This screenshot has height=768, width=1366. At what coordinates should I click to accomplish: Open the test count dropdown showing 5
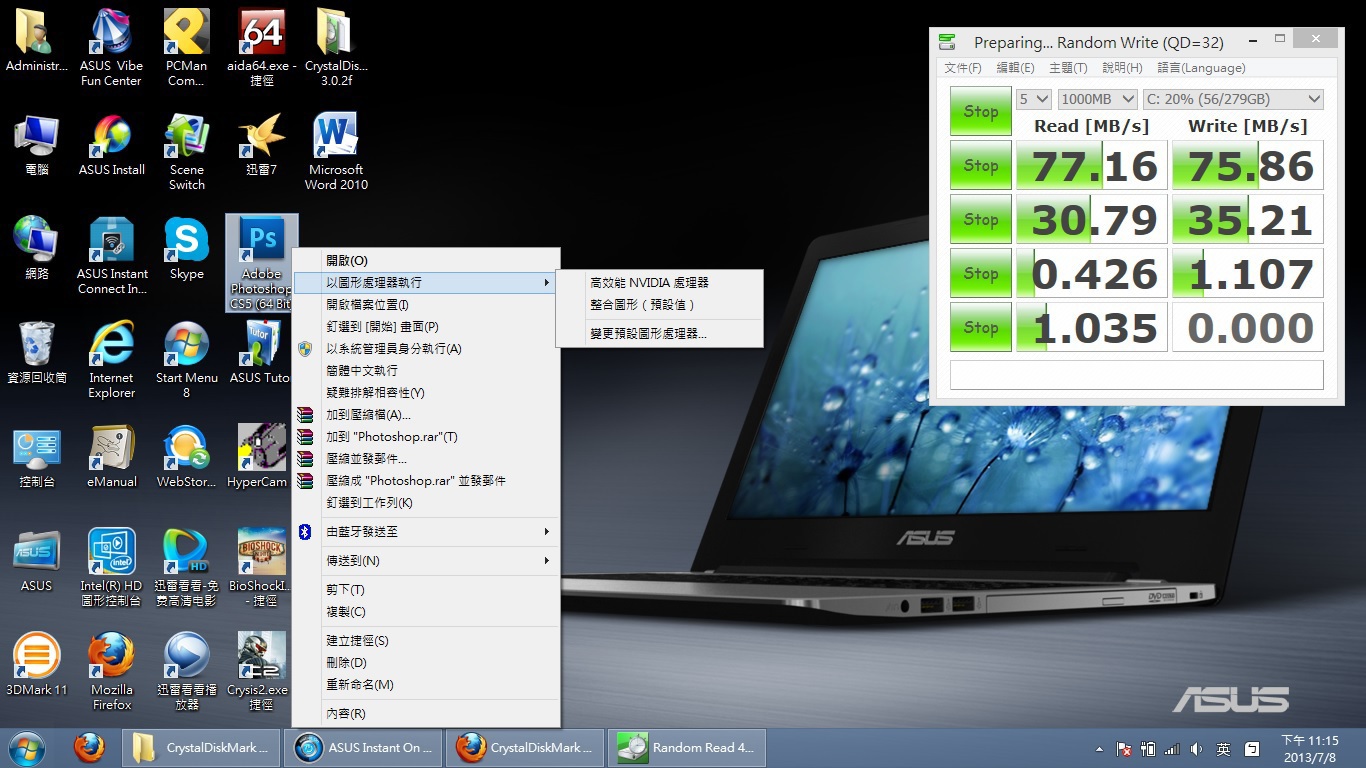point(1034,99)
